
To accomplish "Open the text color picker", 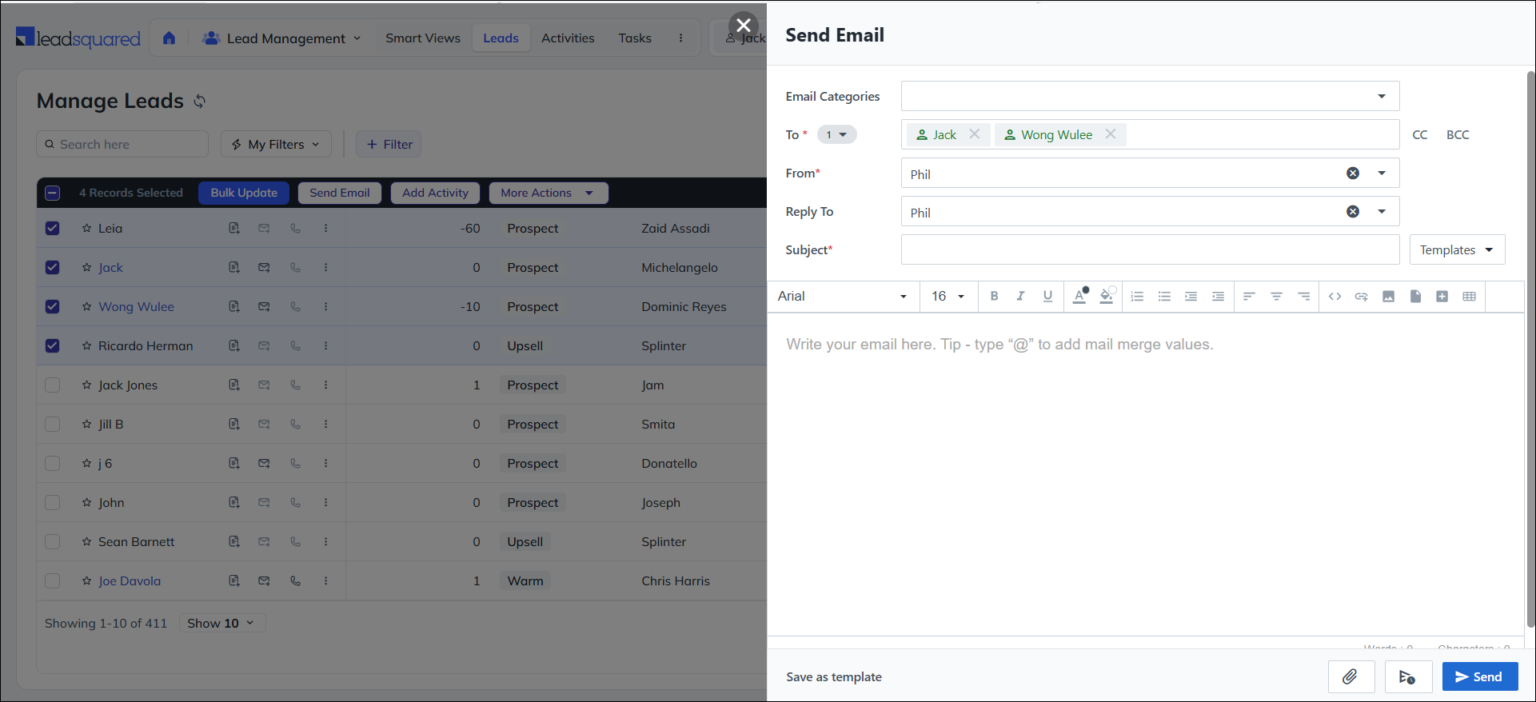I will pyautogui.click(x=1080, y=296).
